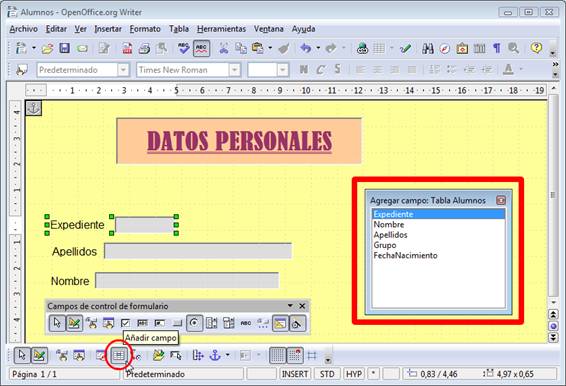Viewport: 566px width, 386px height.
Task: Click the Añadir campo icon in bottom toolbar
Action: click(x=119, y=356)
